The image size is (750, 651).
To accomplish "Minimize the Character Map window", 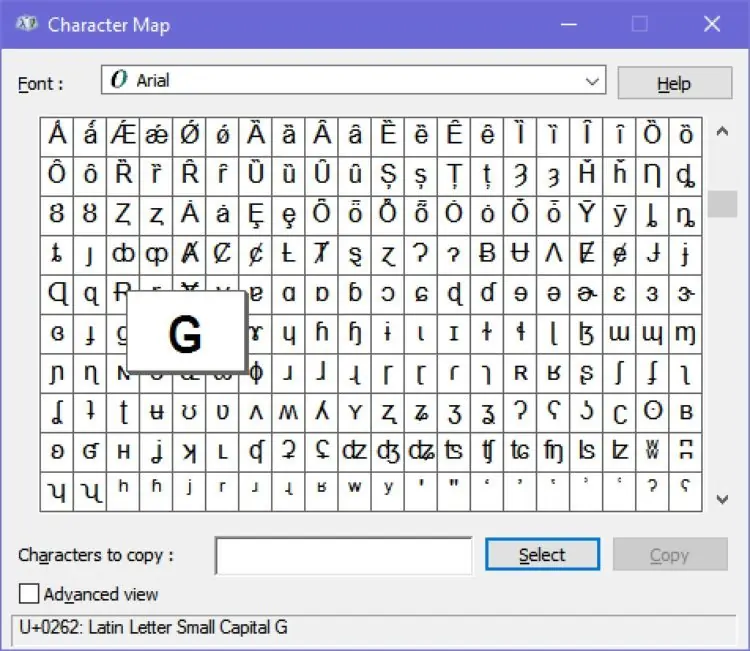I will click(x=569, y=23).
